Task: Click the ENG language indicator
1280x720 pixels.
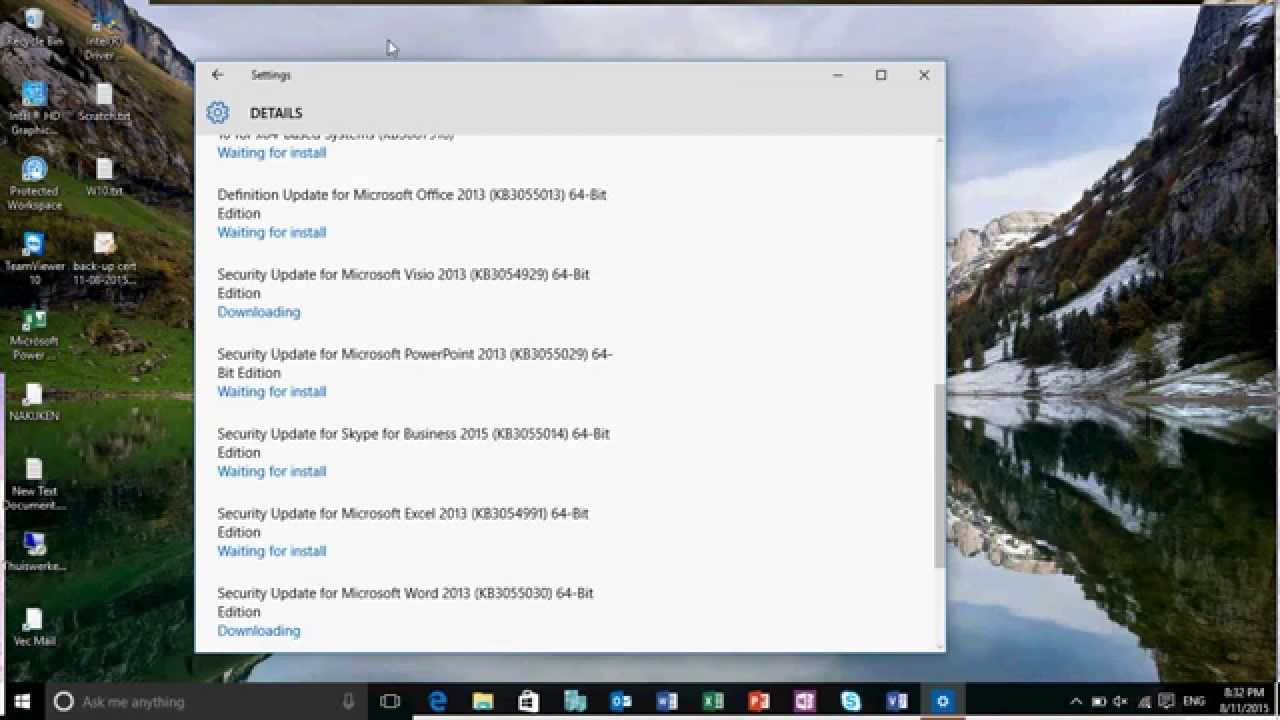Action: [1194, 702]
